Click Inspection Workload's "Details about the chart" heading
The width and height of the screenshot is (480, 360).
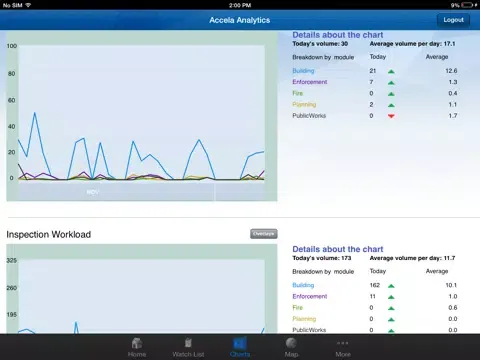click(x=338, y=249)
